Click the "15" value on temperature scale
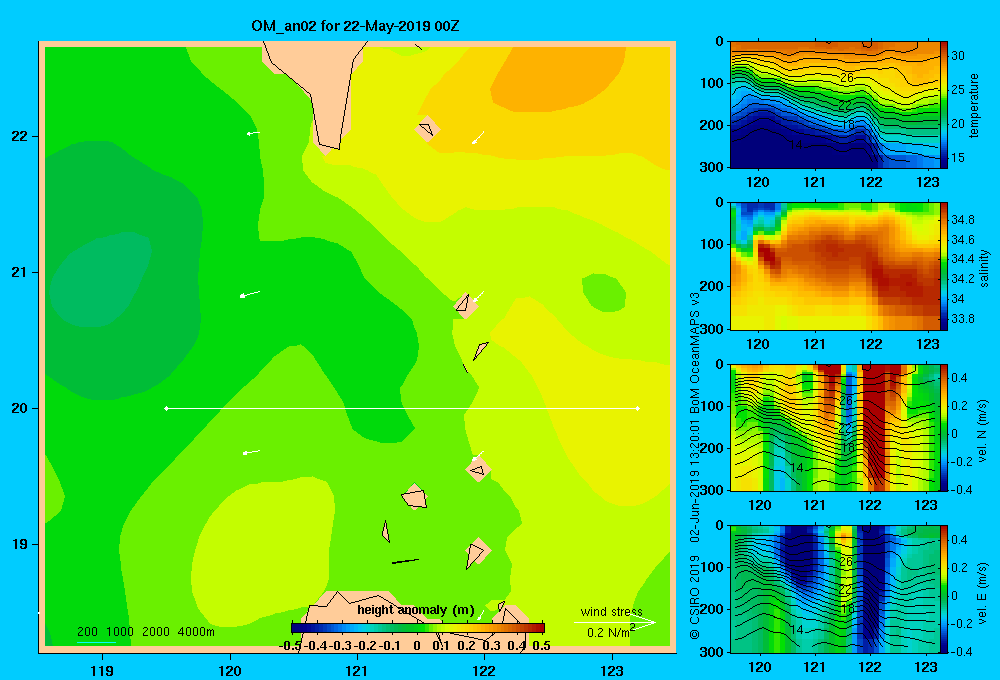Viewport: 1000px width, 680px height. coord(958,158)
